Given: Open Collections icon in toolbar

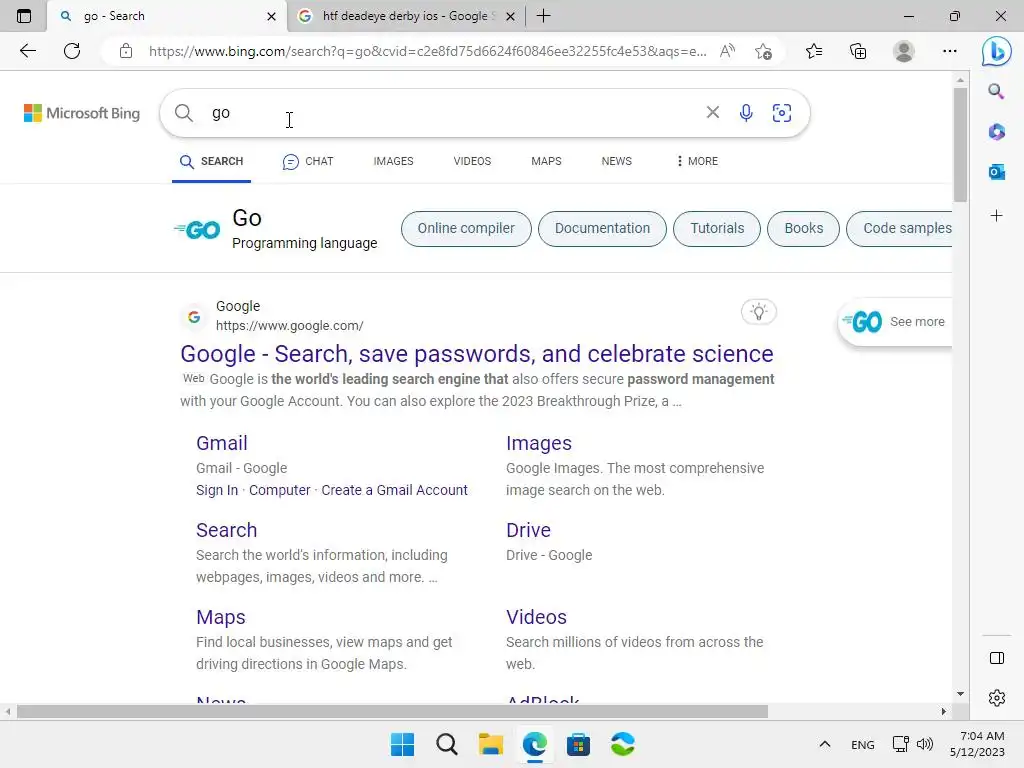Looking at the screenshot, I should click(x=858, y=51).
